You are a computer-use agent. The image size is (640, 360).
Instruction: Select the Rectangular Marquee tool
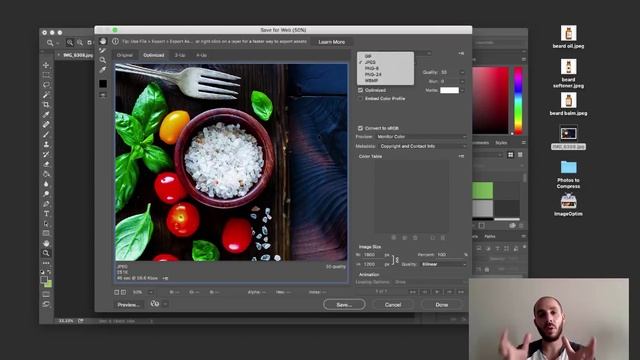[x=46, y=75]
